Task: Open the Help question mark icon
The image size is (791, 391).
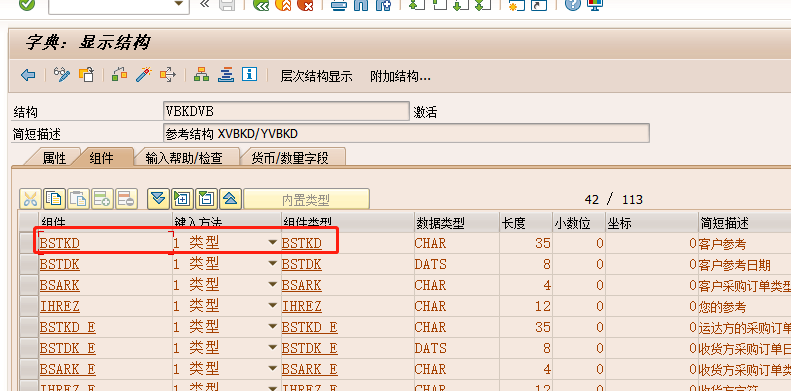Action: 573,5
